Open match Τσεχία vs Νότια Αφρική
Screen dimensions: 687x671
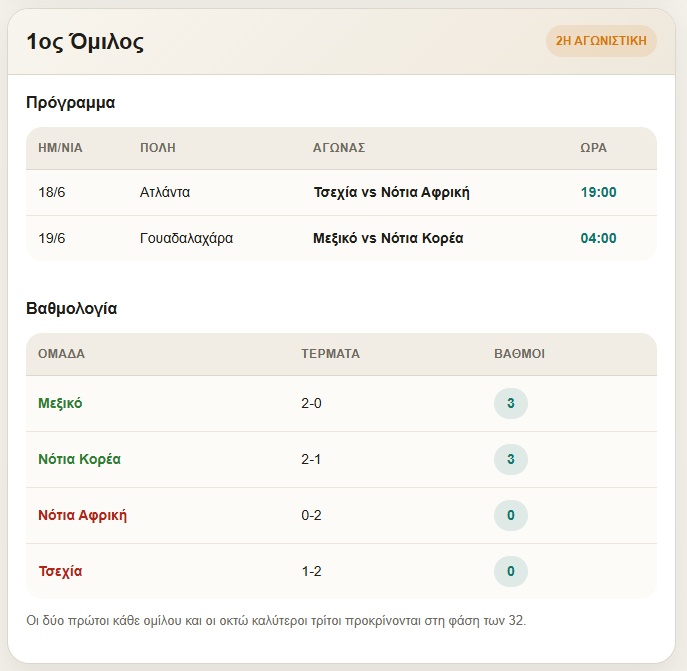[391, 192]
